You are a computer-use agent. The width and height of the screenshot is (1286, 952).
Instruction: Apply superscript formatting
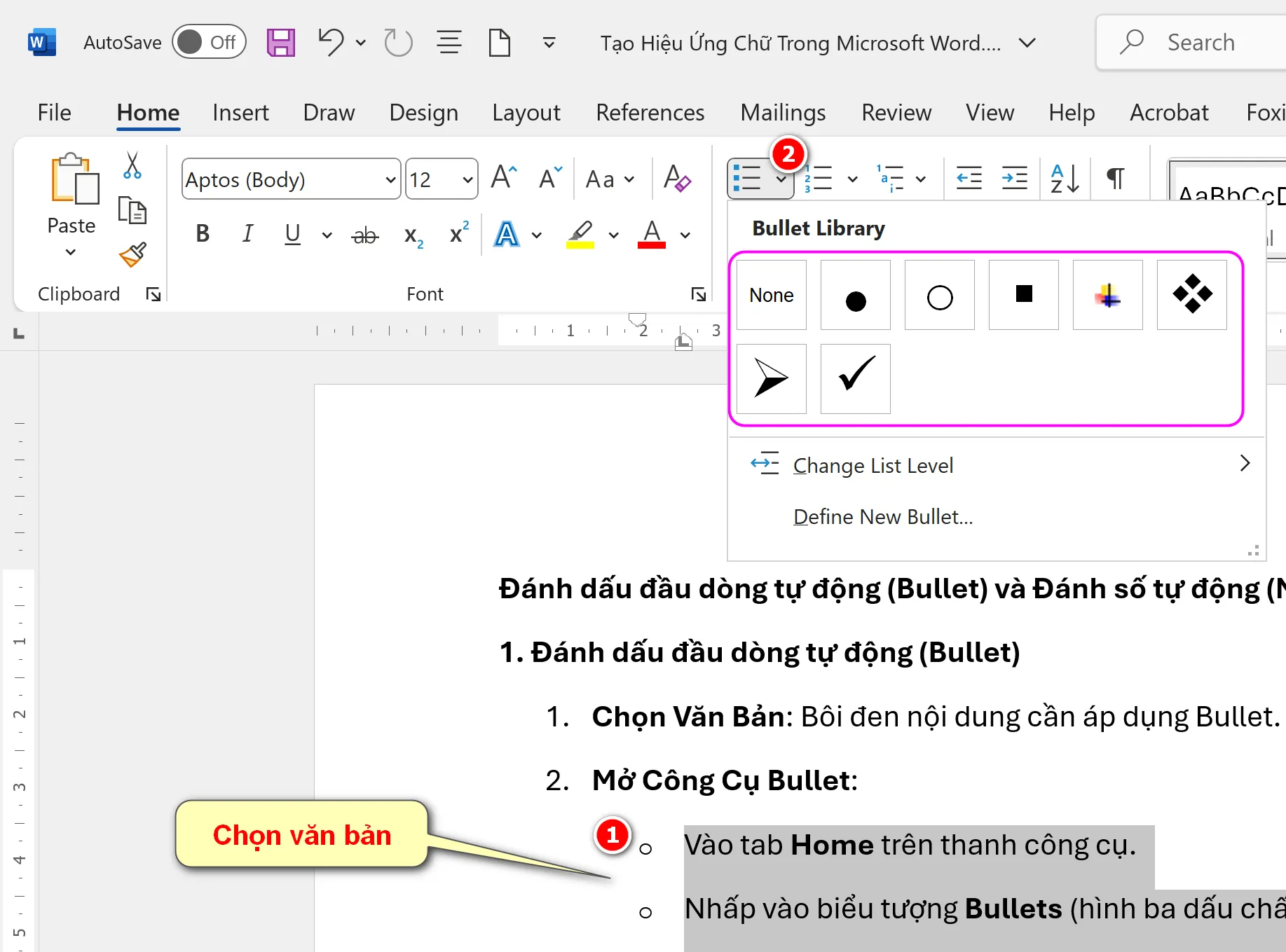(x=457, y=234)
